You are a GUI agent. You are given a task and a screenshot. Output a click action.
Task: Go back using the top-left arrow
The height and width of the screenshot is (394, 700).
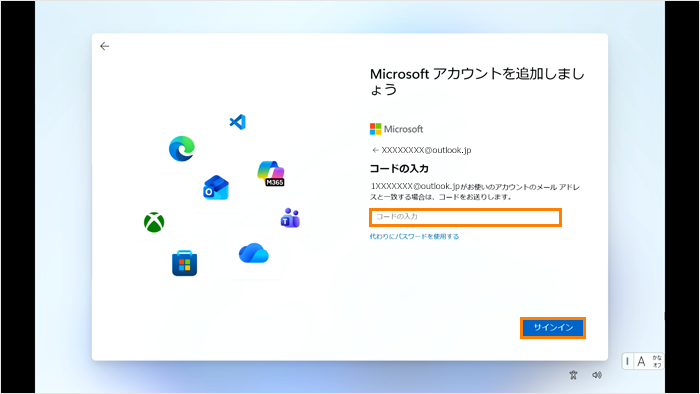[x=104, y=46]
